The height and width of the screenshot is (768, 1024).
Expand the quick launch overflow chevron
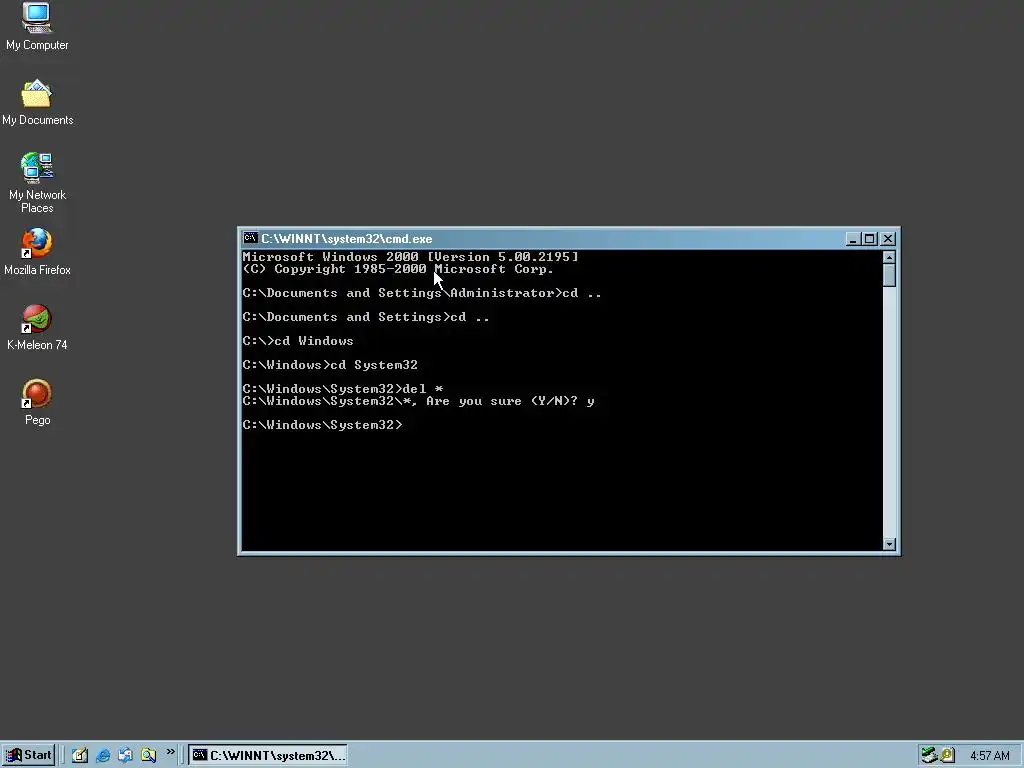pyautogui.click(x=170, y=752)
